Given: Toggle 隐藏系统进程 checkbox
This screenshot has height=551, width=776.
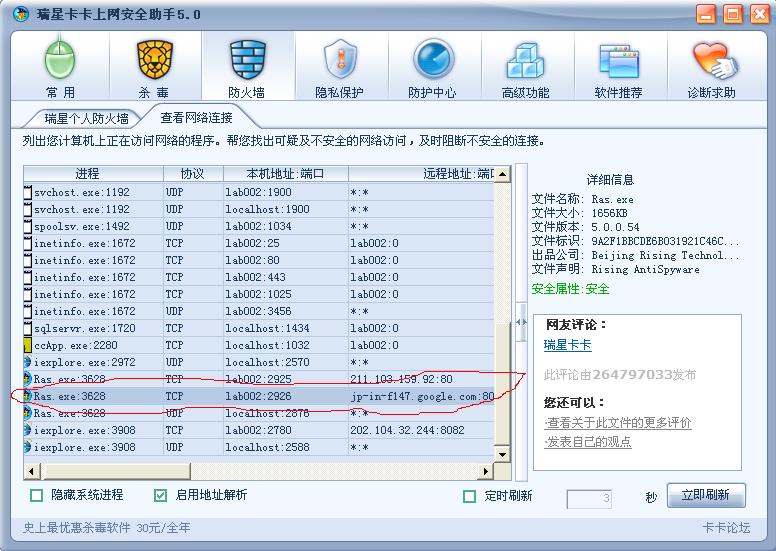Looking at the screenshot, I should coord(37,495).
